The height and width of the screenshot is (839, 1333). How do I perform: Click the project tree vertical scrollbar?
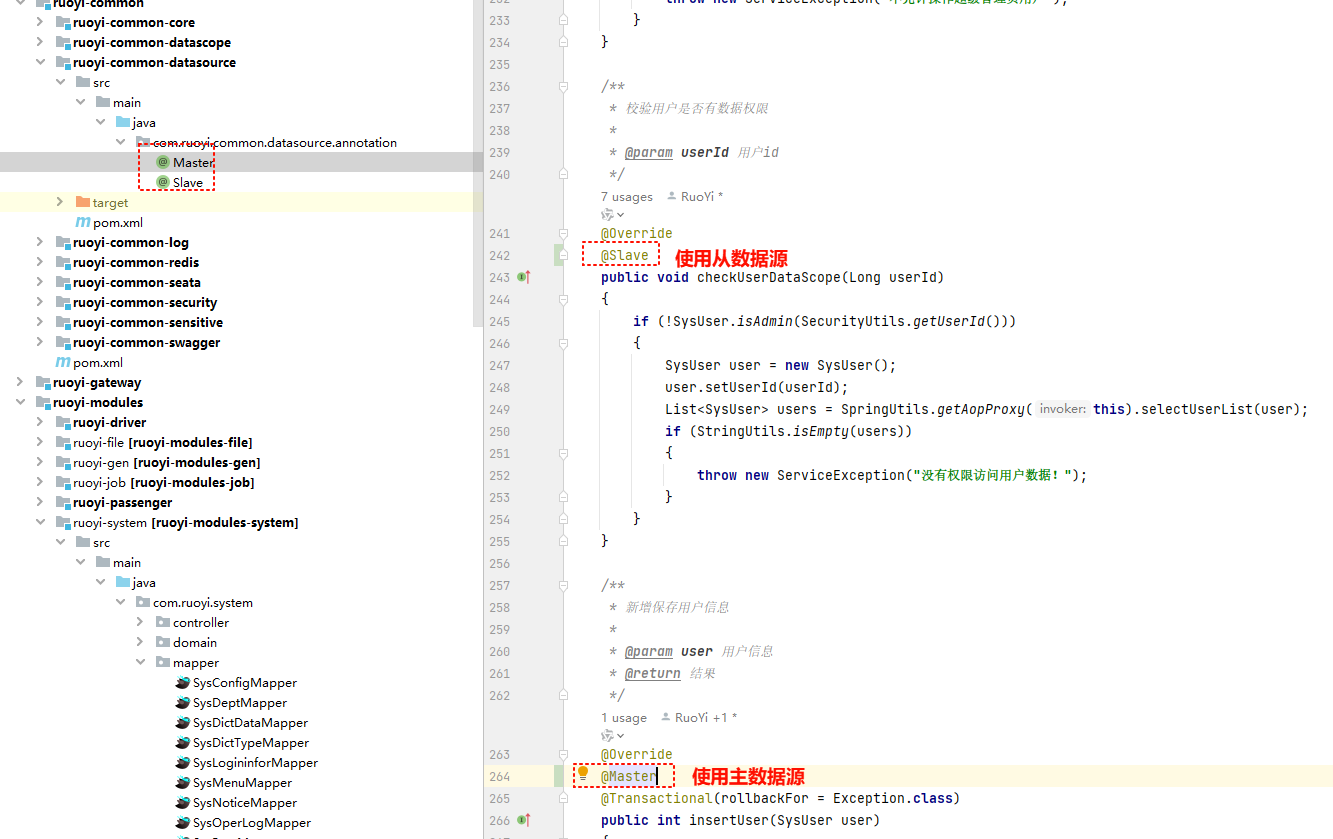tap(477, 160)
